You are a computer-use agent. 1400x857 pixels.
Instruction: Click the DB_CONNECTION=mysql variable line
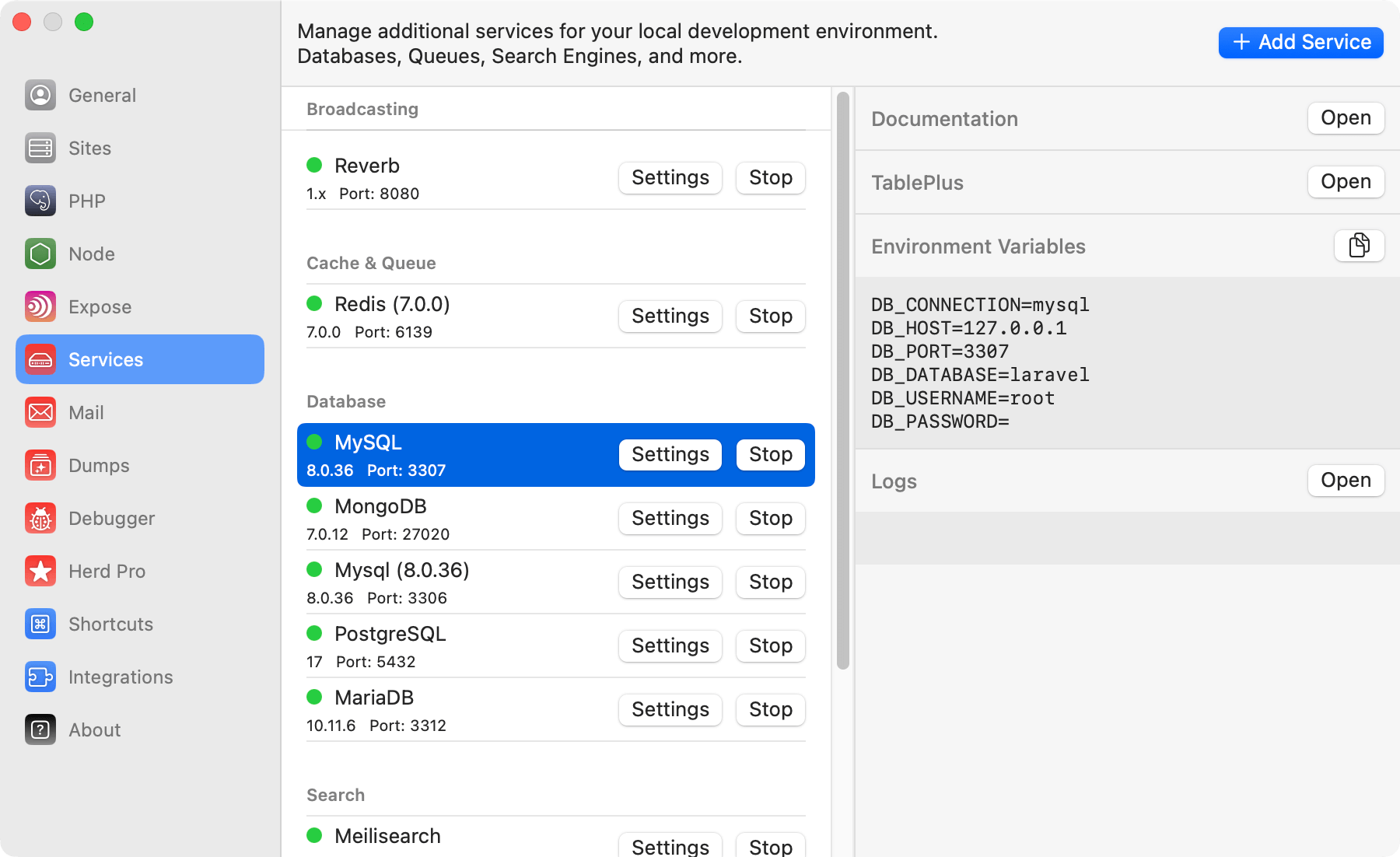(x=980, y=305)
